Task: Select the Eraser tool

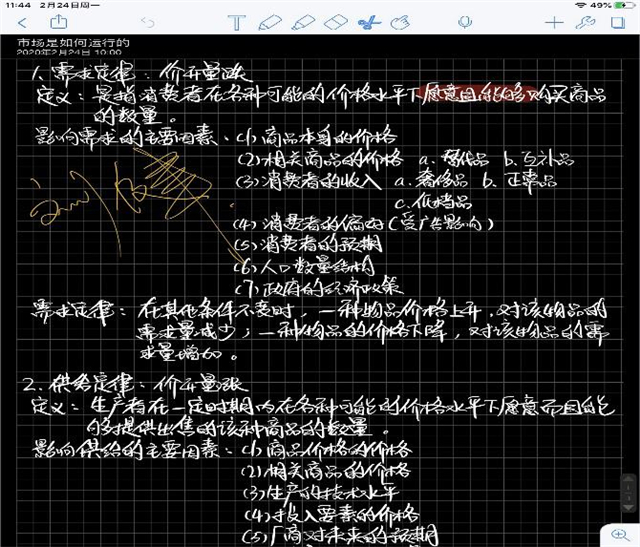Action: point(336,22)
